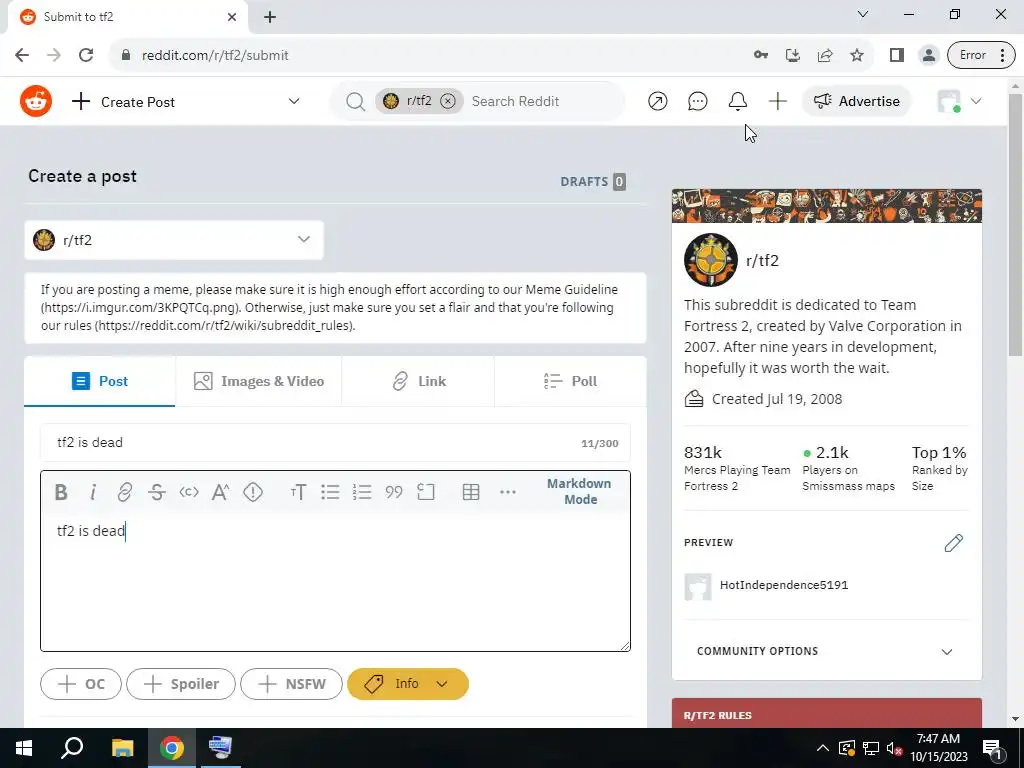
Task: Switch to the Poll tab
Action: point(571,381)
